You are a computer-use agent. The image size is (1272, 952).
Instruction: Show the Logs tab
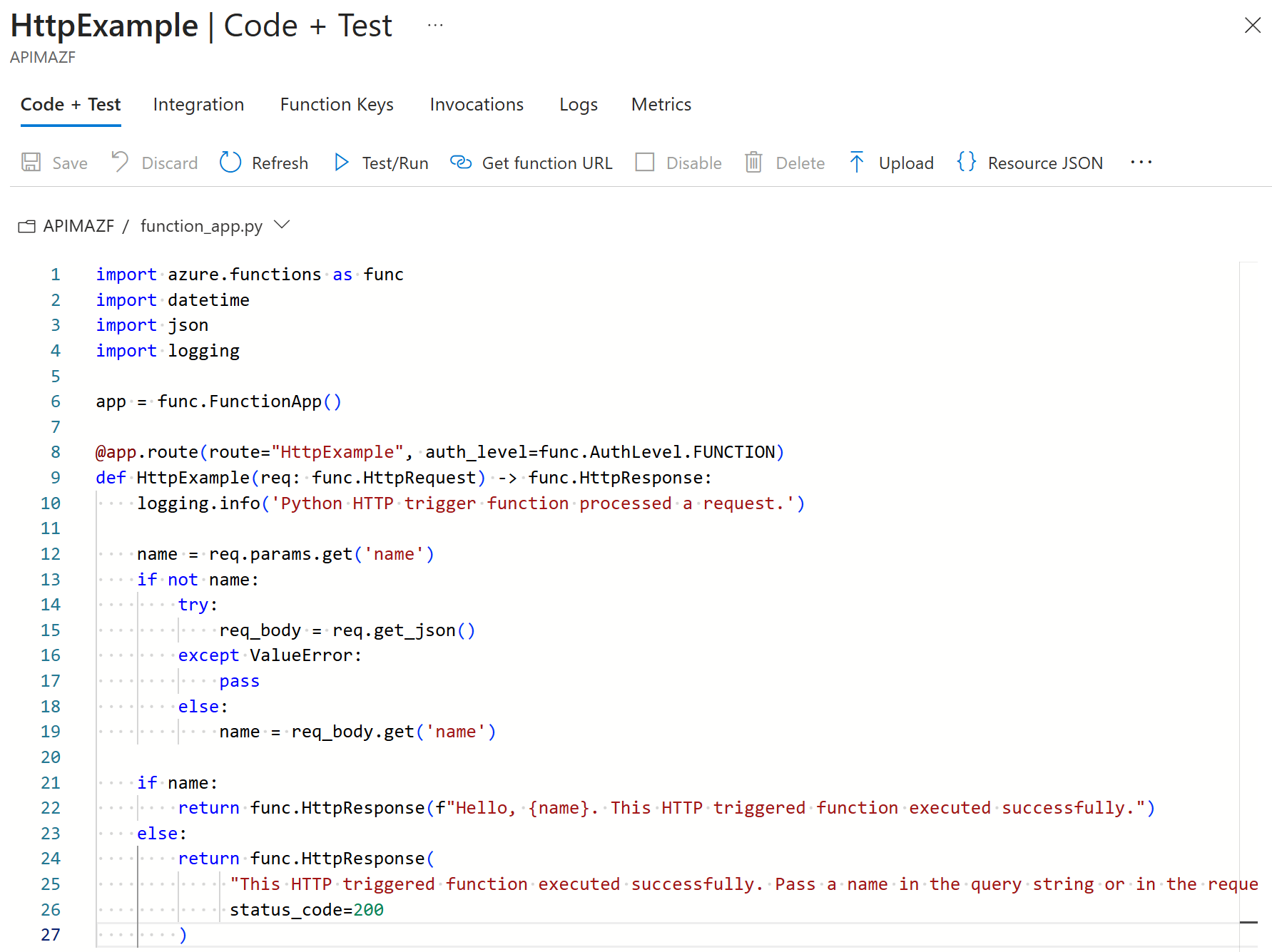[x=578, y=105]
